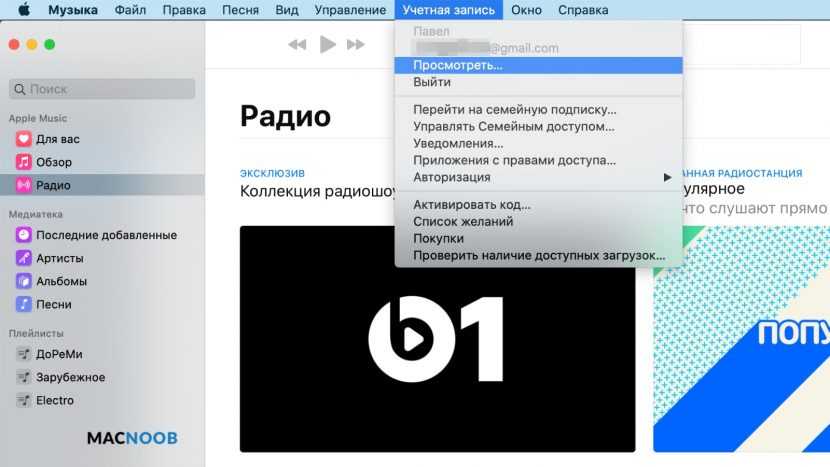
Task: Click the Песни note icon in sidebar
Action: point(23,304)
